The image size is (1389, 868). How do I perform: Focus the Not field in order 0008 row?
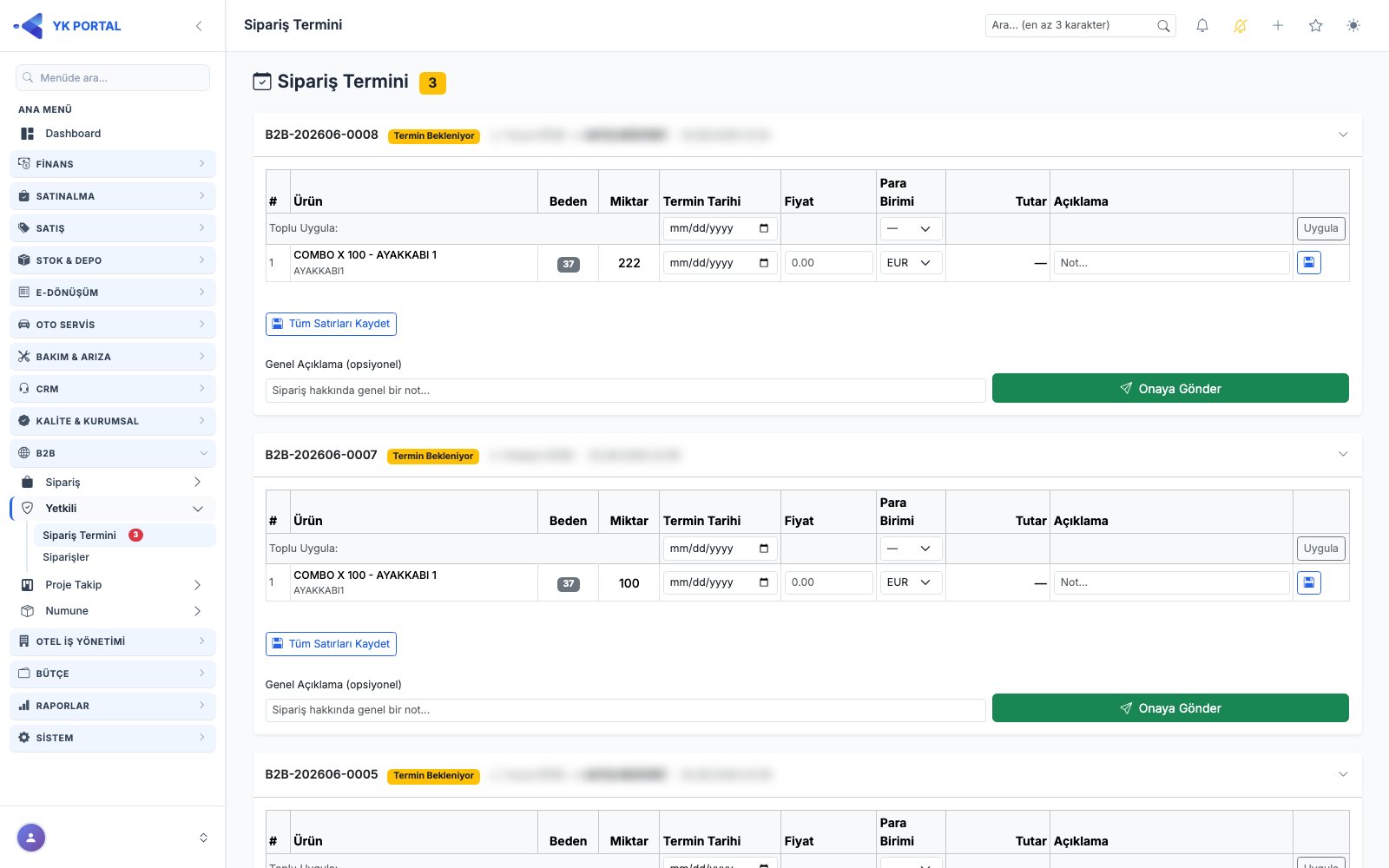tap(1171, 263)
